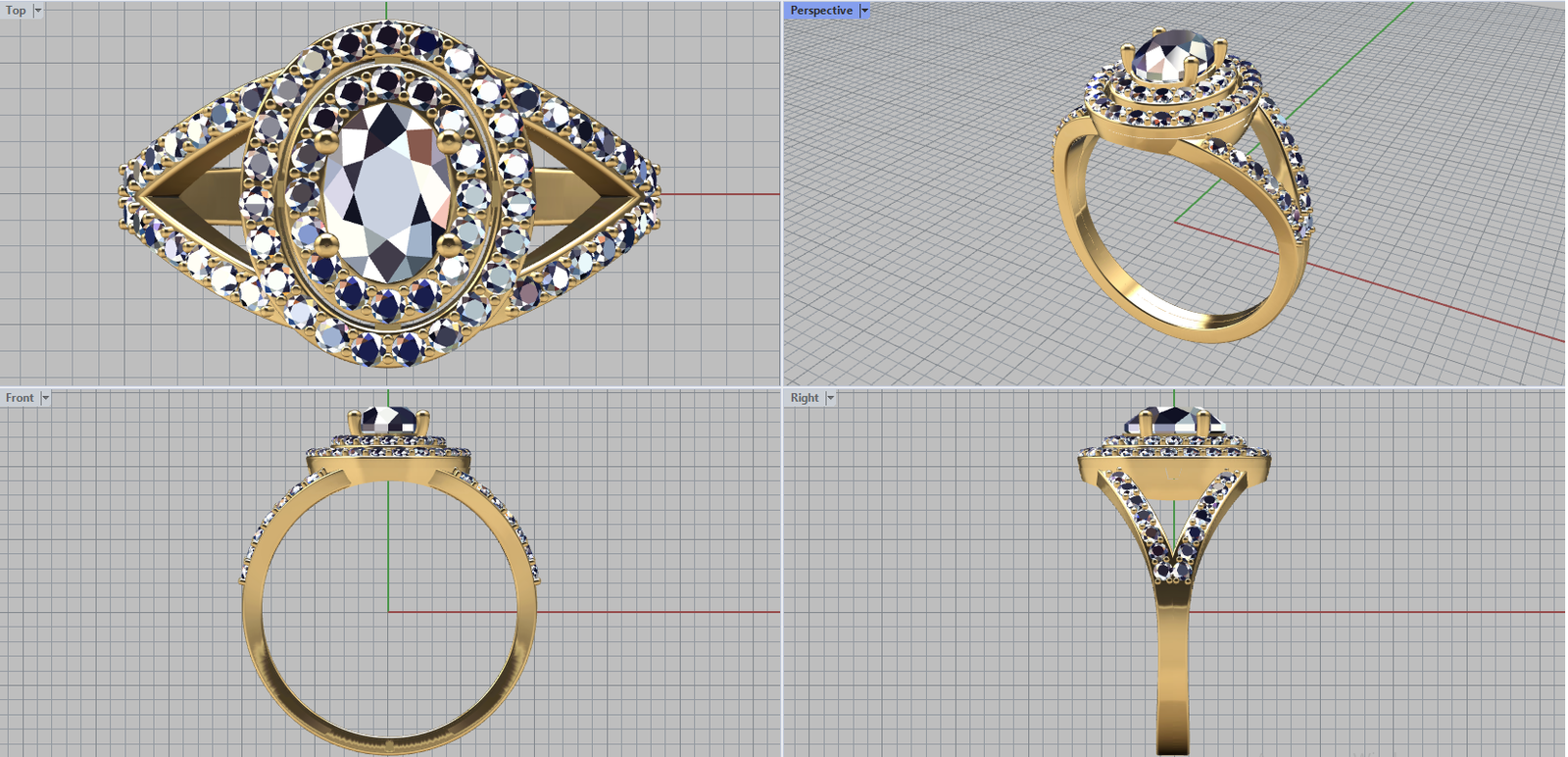This screenshot has height=757, width=1568.
Task: Click the active Perspective viewport title
Action: (820, 11)
